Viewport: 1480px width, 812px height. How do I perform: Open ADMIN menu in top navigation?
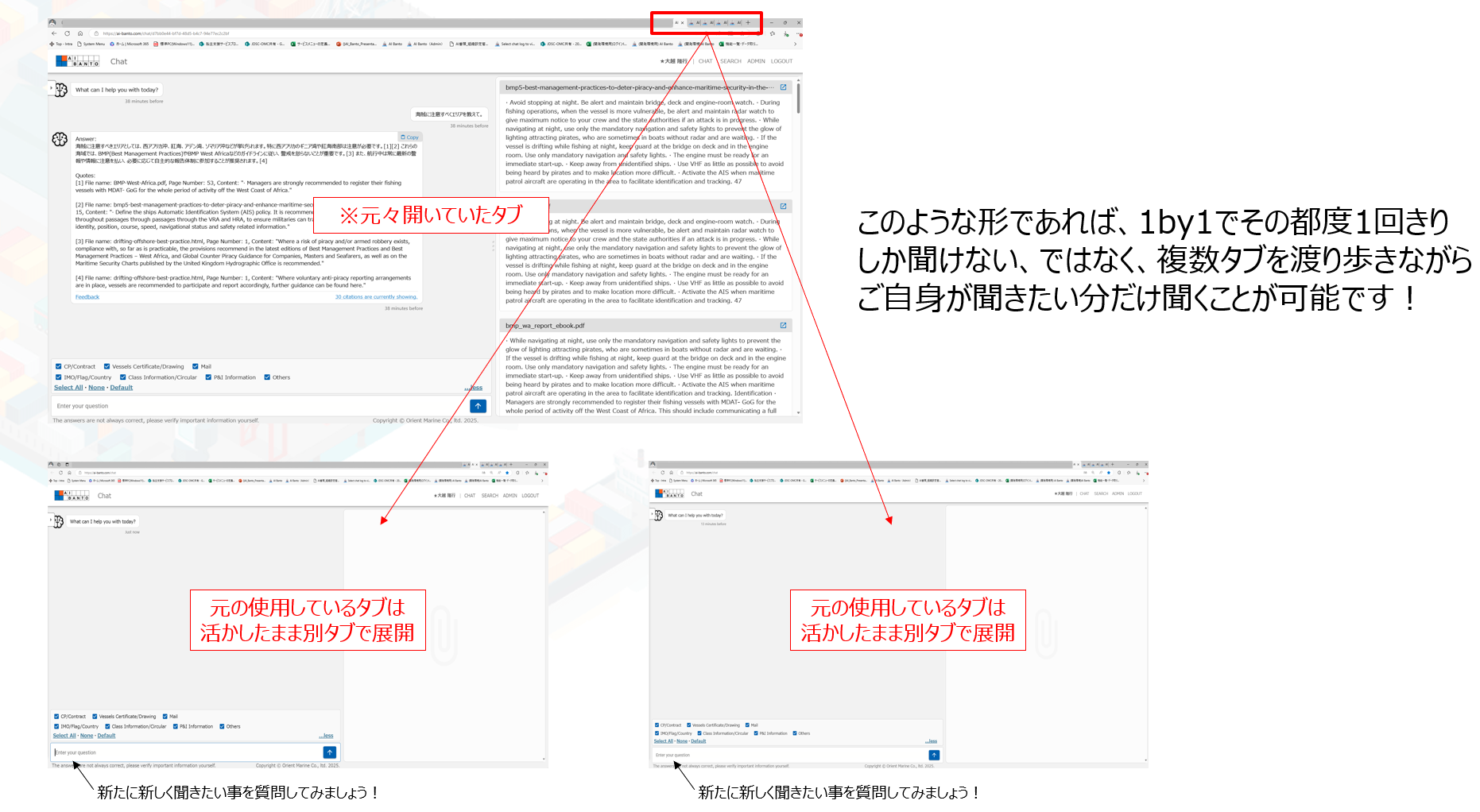(x=756, y=61)
